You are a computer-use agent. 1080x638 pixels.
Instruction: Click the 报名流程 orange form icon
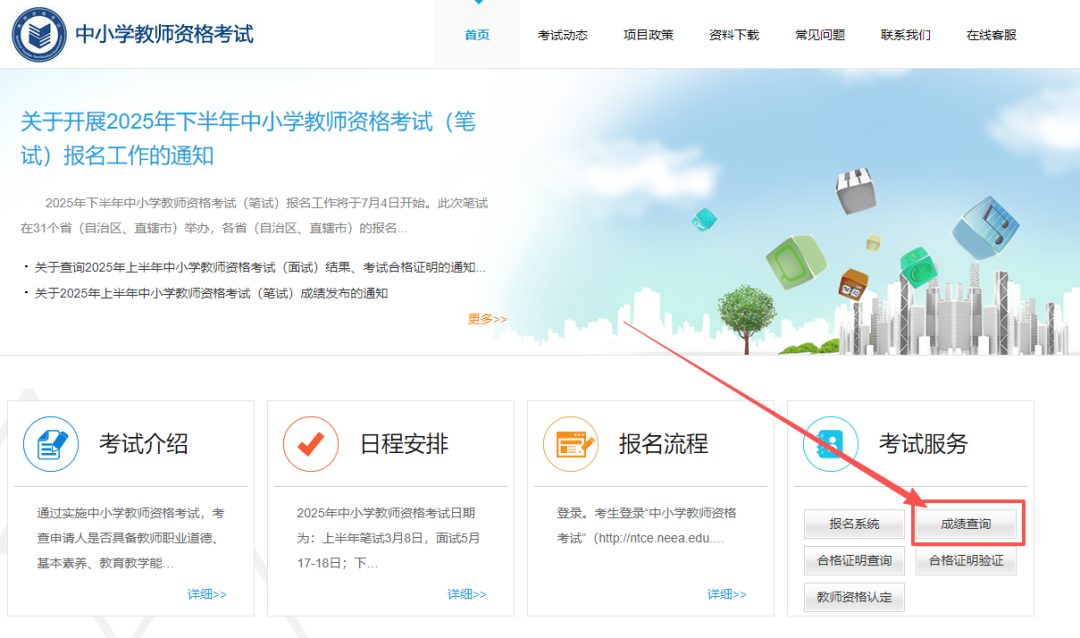point(571,444)
